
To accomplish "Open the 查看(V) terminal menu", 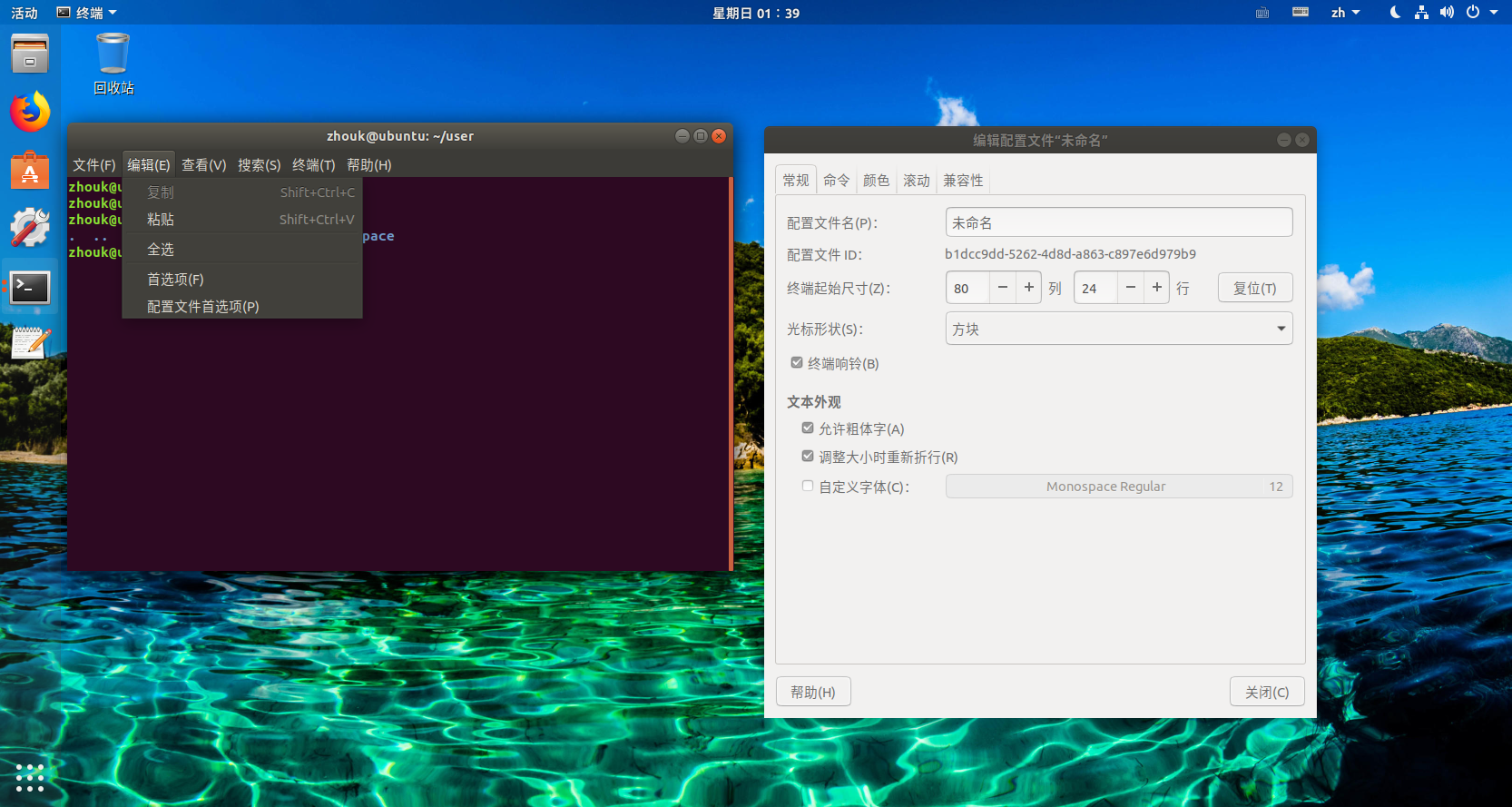I will (204, 164).
